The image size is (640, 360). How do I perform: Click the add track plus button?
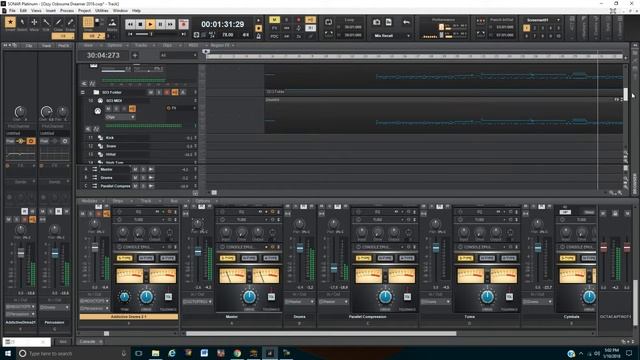point(135,55)
